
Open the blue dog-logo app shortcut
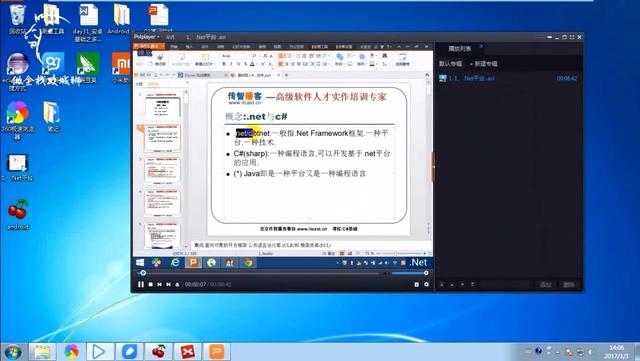[52, 65]
